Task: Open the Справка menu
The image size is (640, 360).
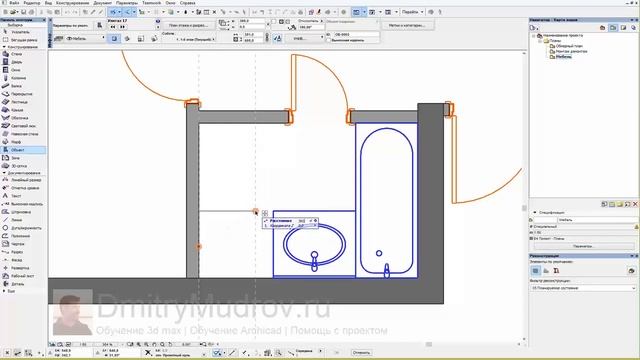Action: 187,3
